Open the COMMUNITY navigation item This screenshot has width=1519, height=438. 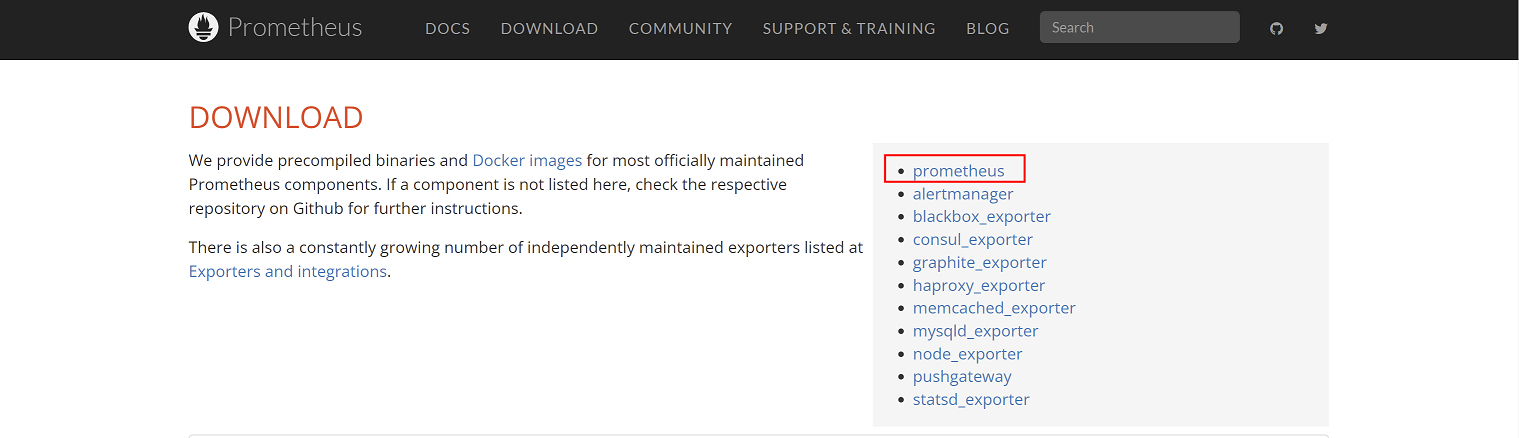[680, 29]
